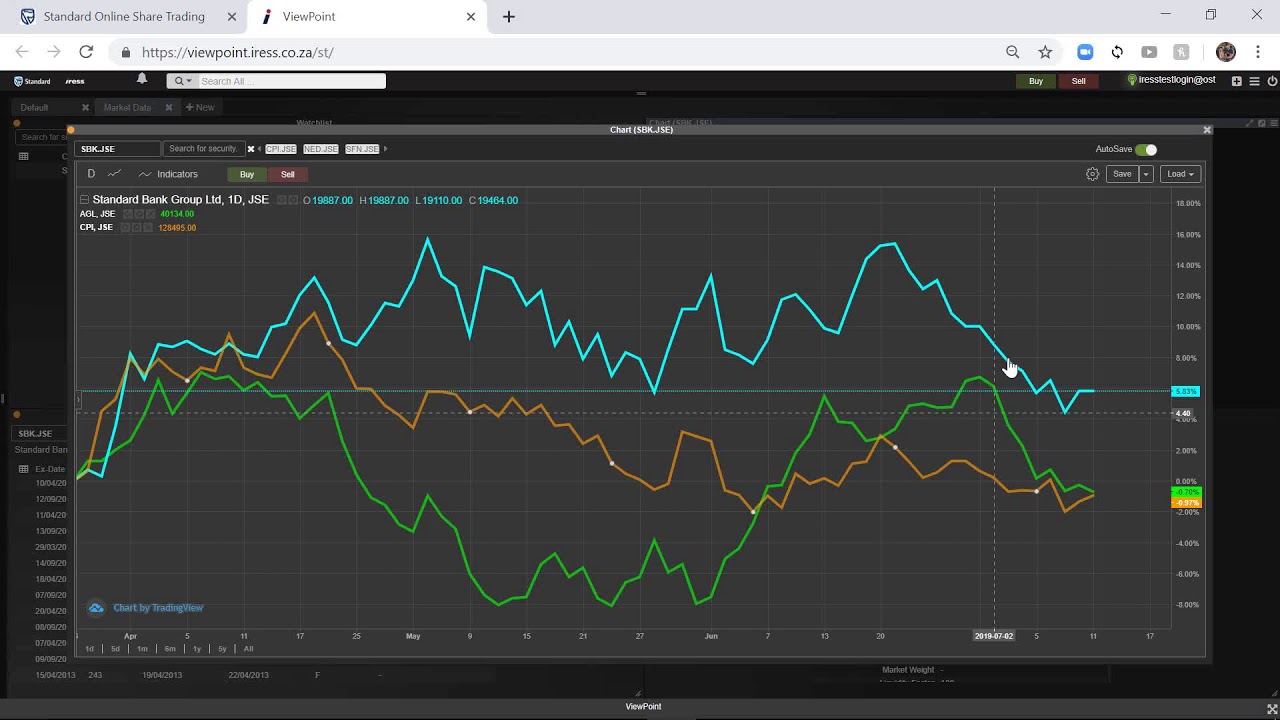Clear the recent securities with X icon
The width and height of the screenshot is (1280, 720).
pyautogui.click(x=251, y=149)
